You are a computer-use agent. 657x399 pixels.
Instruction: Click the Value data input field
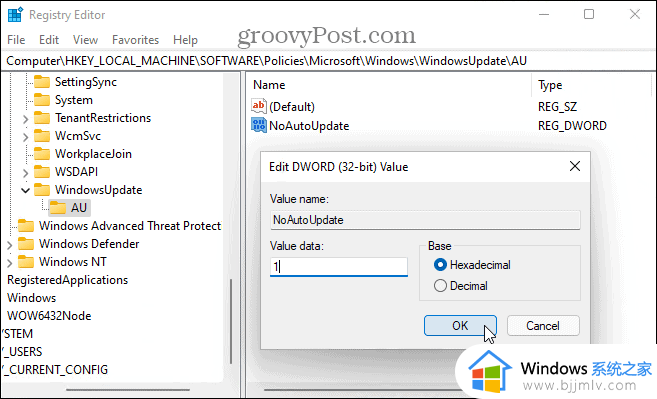[x=339, y=267]
